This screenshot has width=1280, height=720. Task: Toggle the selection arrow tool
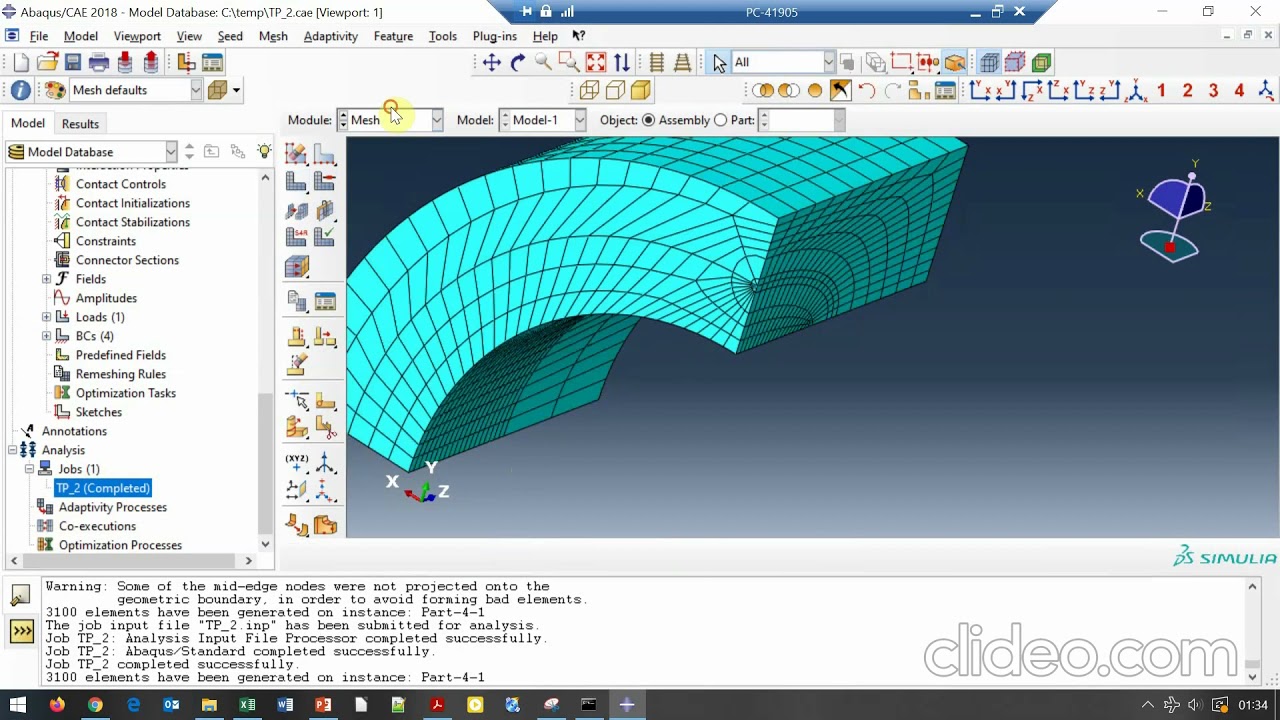tap(719, 63)
